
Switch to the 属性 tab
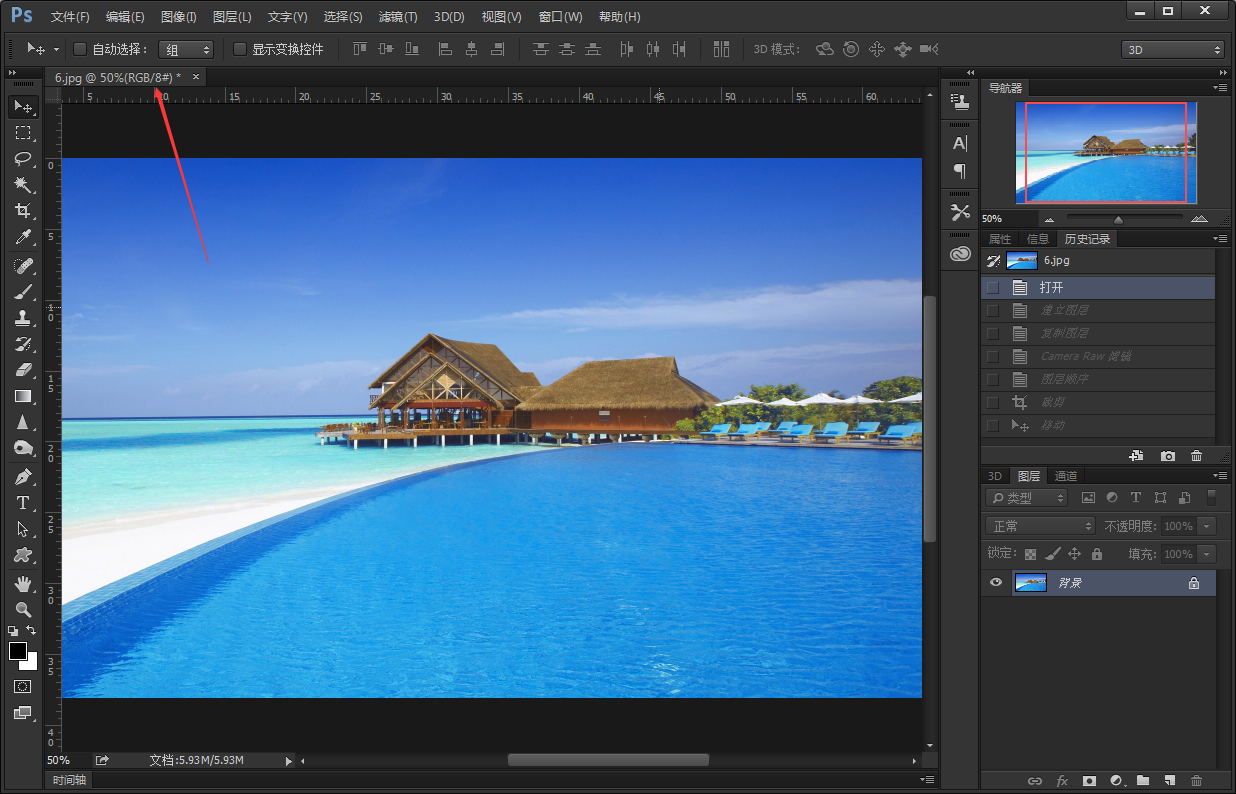[1000, 239]
